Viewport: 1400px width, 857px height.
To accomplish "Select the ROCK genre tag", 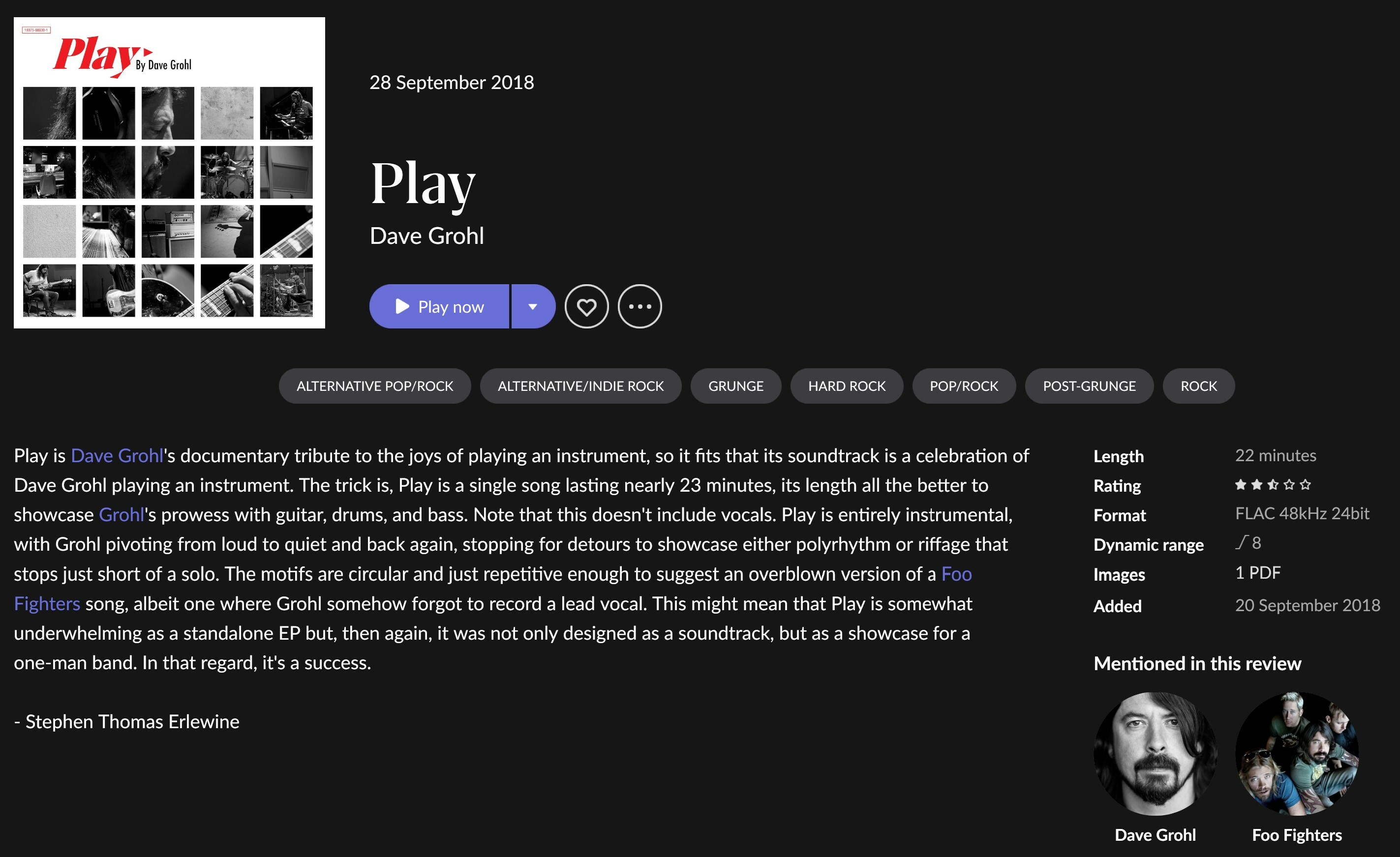I will pyautogui.click(x=1199, y=386).
